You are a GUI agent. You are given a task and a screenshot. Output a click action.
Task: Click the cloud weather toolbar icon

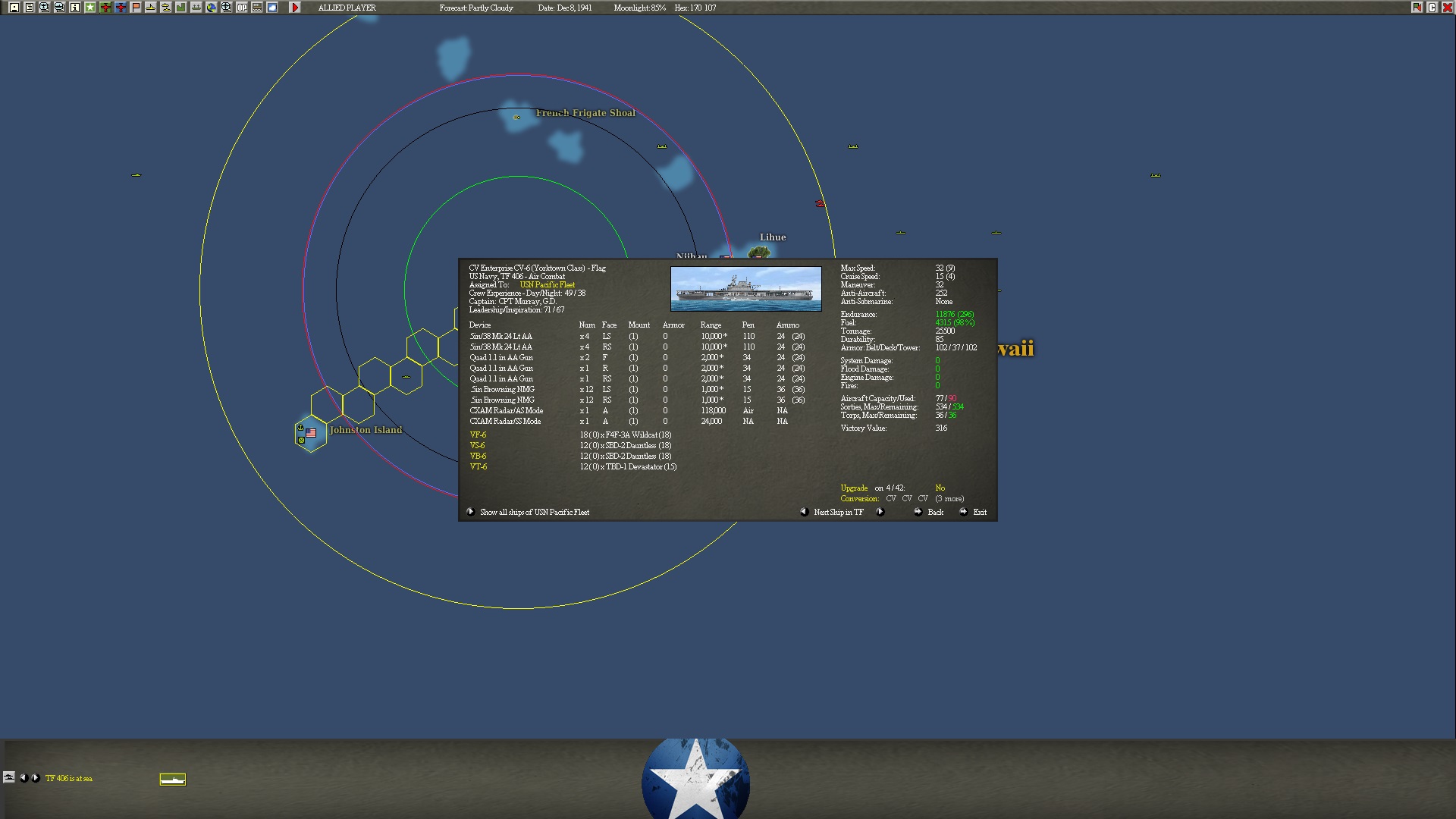272,8
